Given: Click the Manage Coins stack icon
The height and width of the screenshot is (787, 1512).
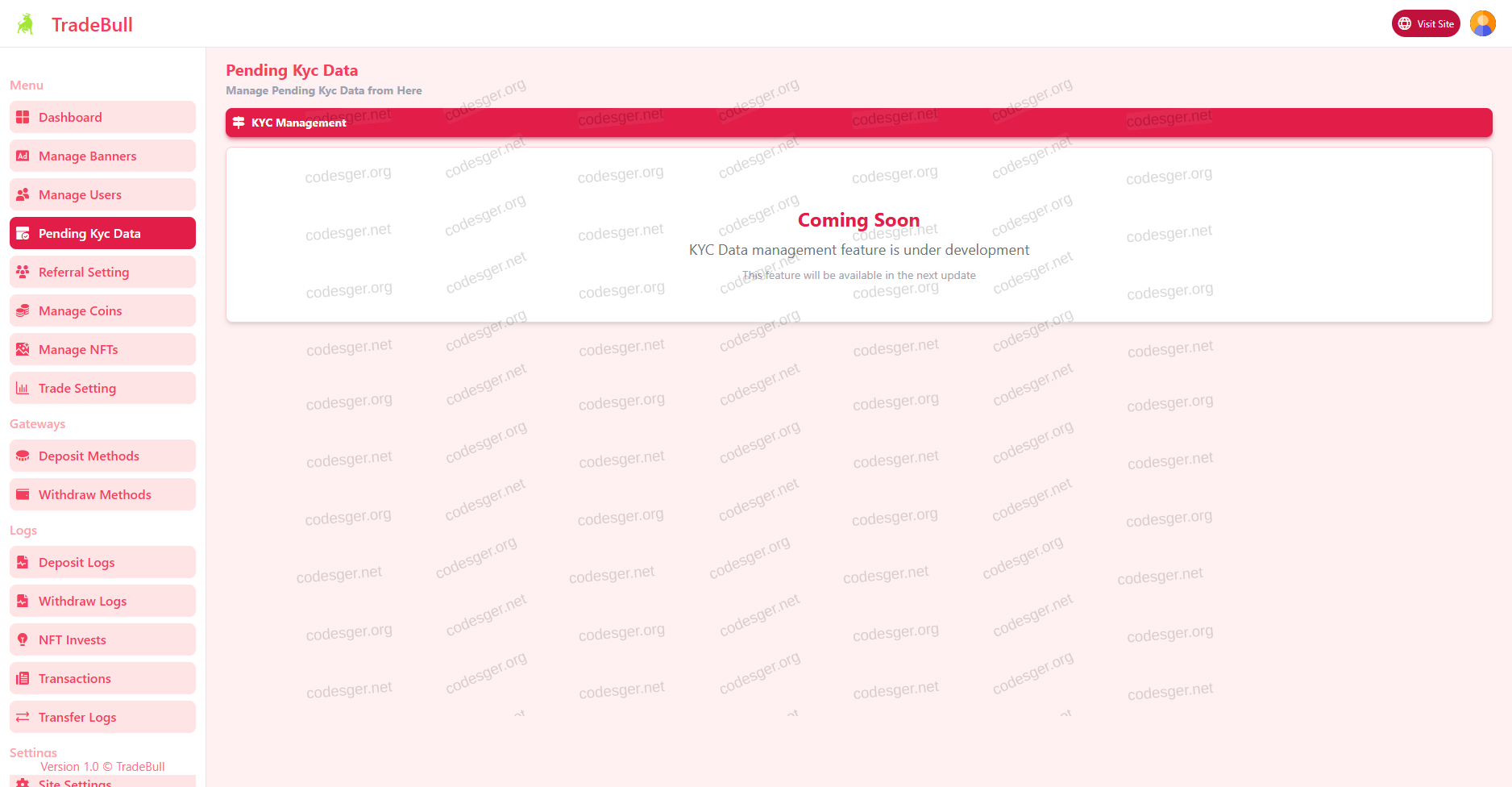Looking at the screenshot, I should [x=23, y=311].
